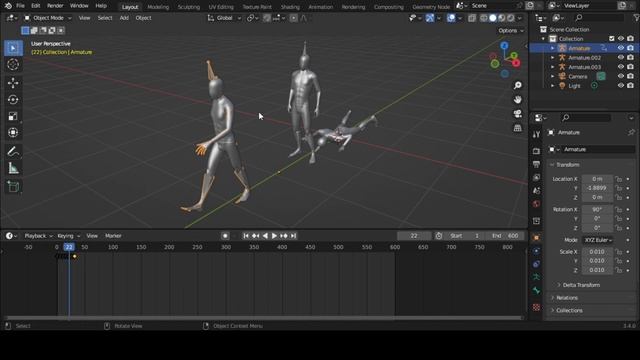Open the Playback dropdown in timeline
Viewport: 640px width, 360px height.
coord(38,236)
